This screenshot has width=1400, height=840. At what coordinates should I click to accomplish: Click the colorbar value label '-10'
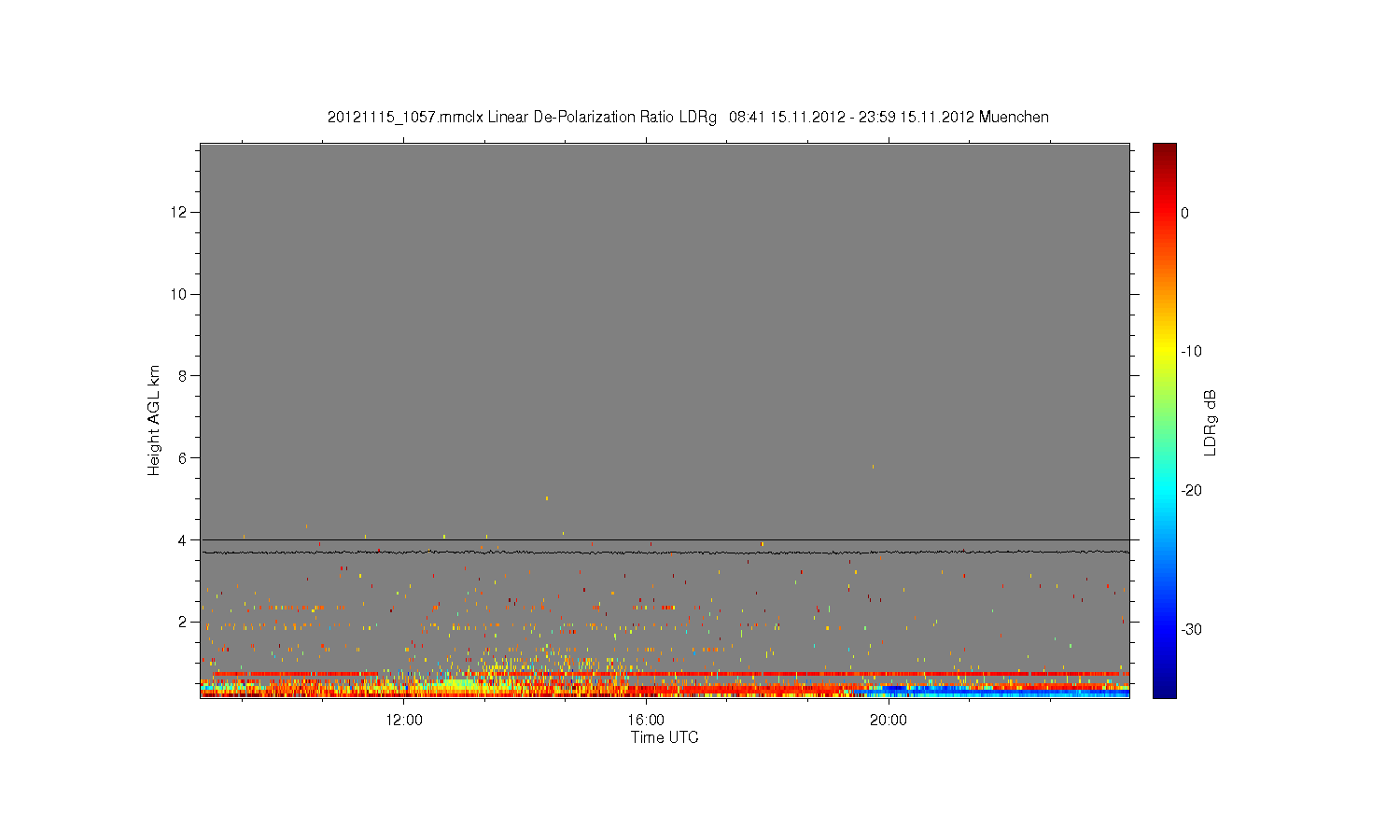point(1191,352)
